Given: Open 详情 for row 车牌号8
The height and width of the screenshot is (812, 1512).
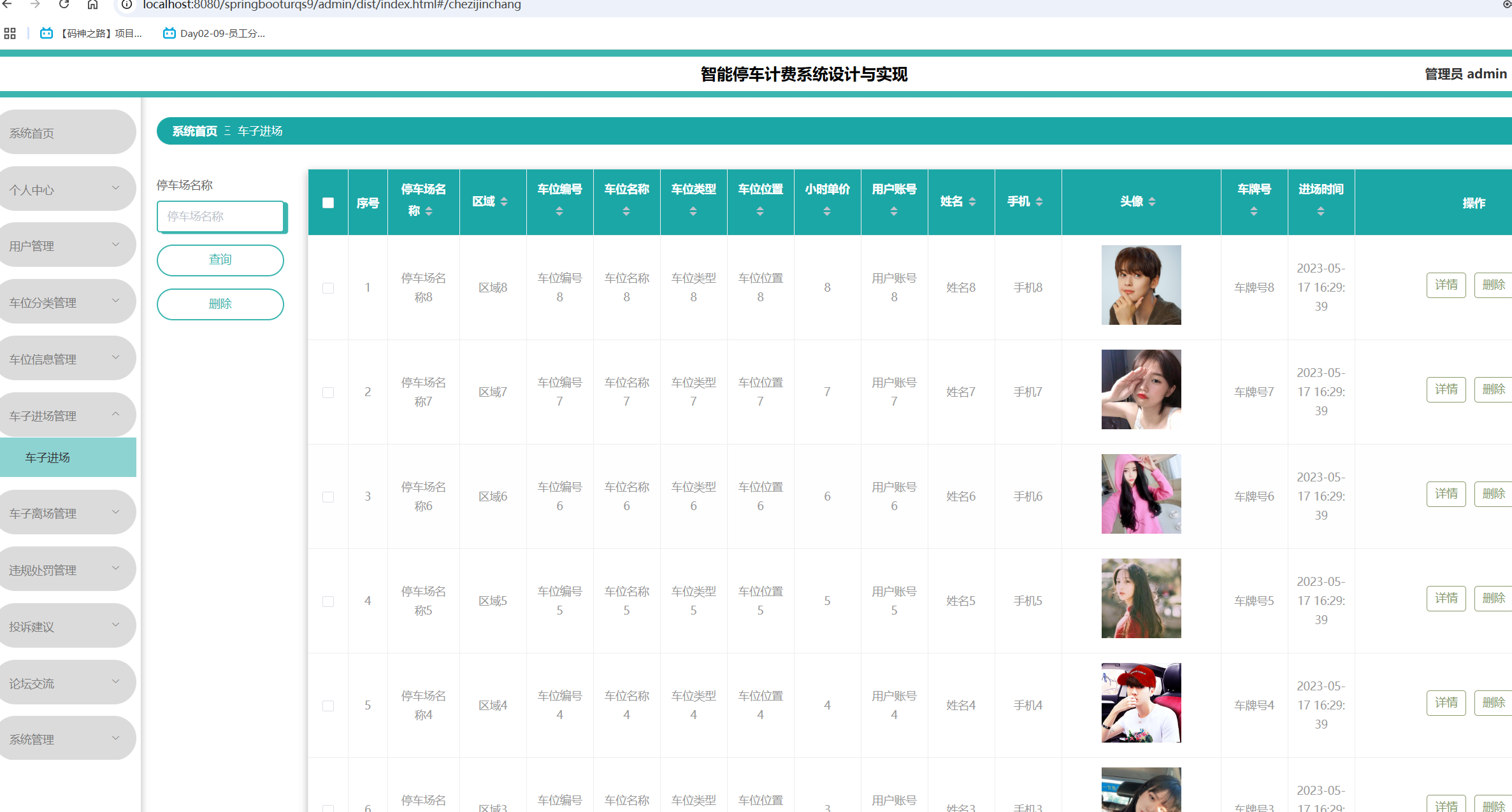Looking at the screenshot, I should 1446,285.
